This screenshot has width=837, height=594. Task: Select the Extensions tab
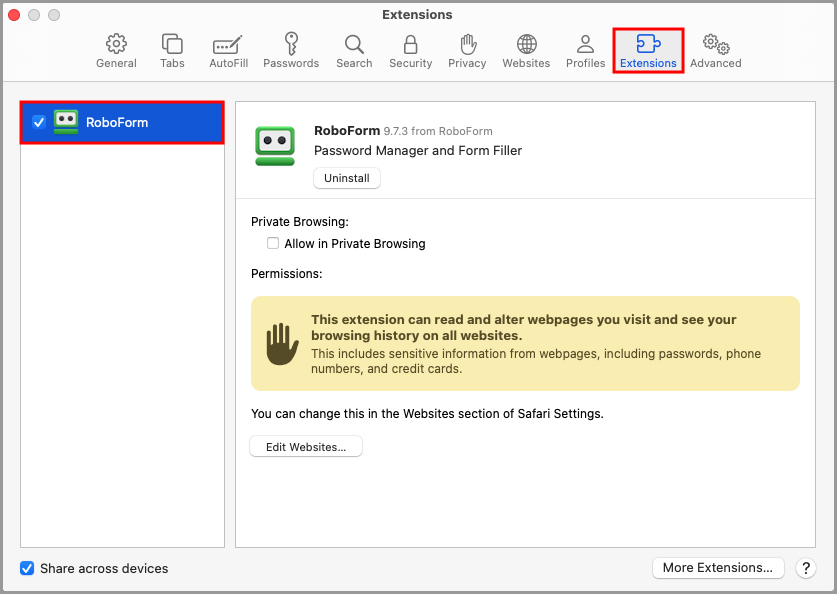[x=648, y=51]
